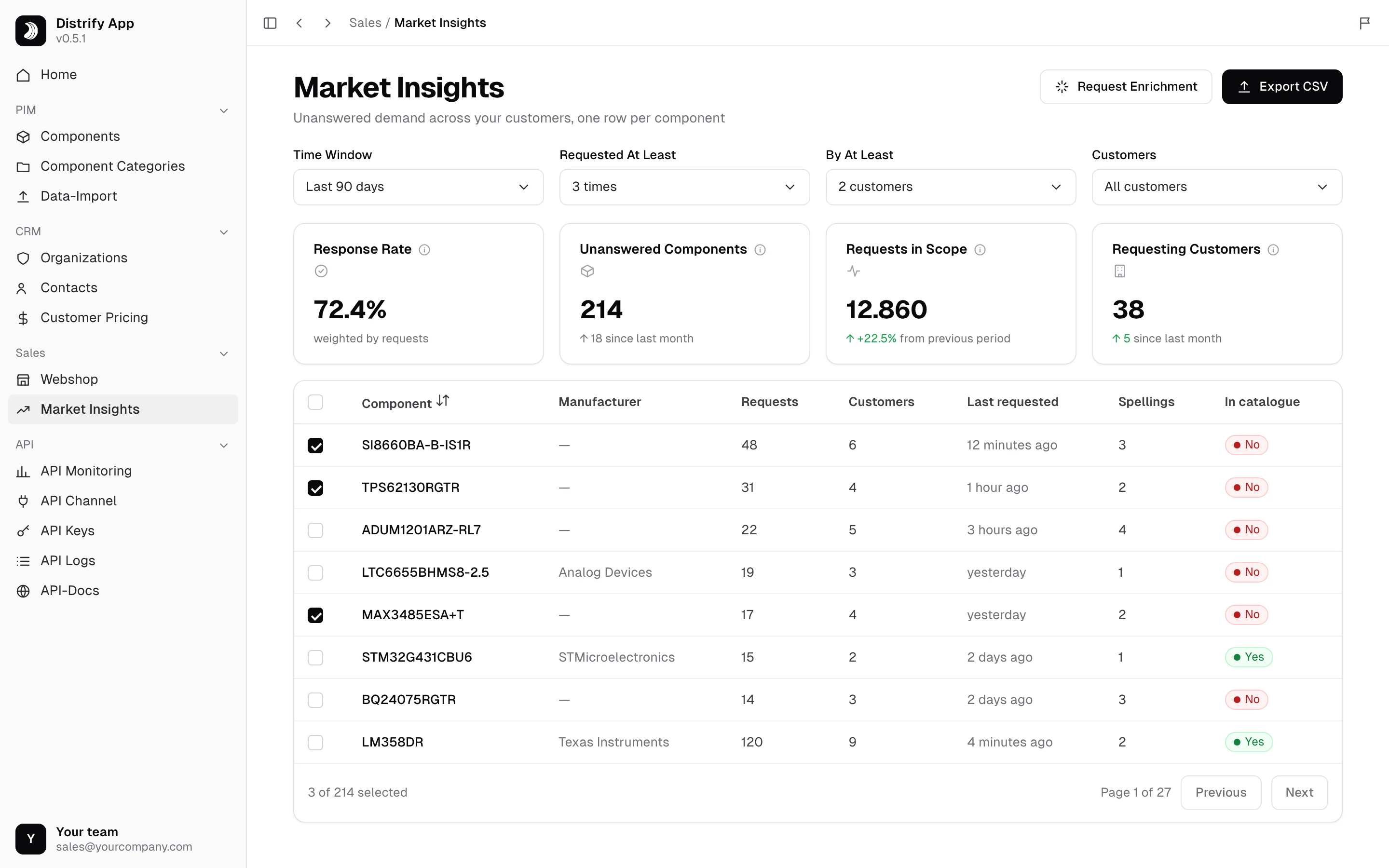
Task: Open the Time Window dropdown
Action: pos(418,187)
